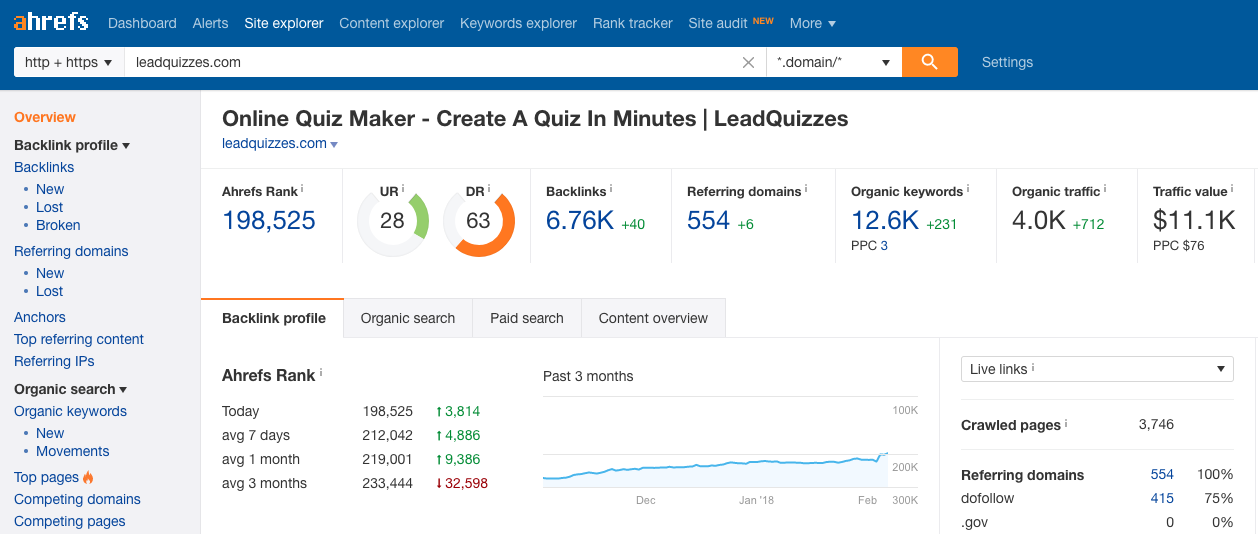This screenshot has width=1258, height=534.
Task: Open Competing pages in the sidebar
Action: point(70,521)
